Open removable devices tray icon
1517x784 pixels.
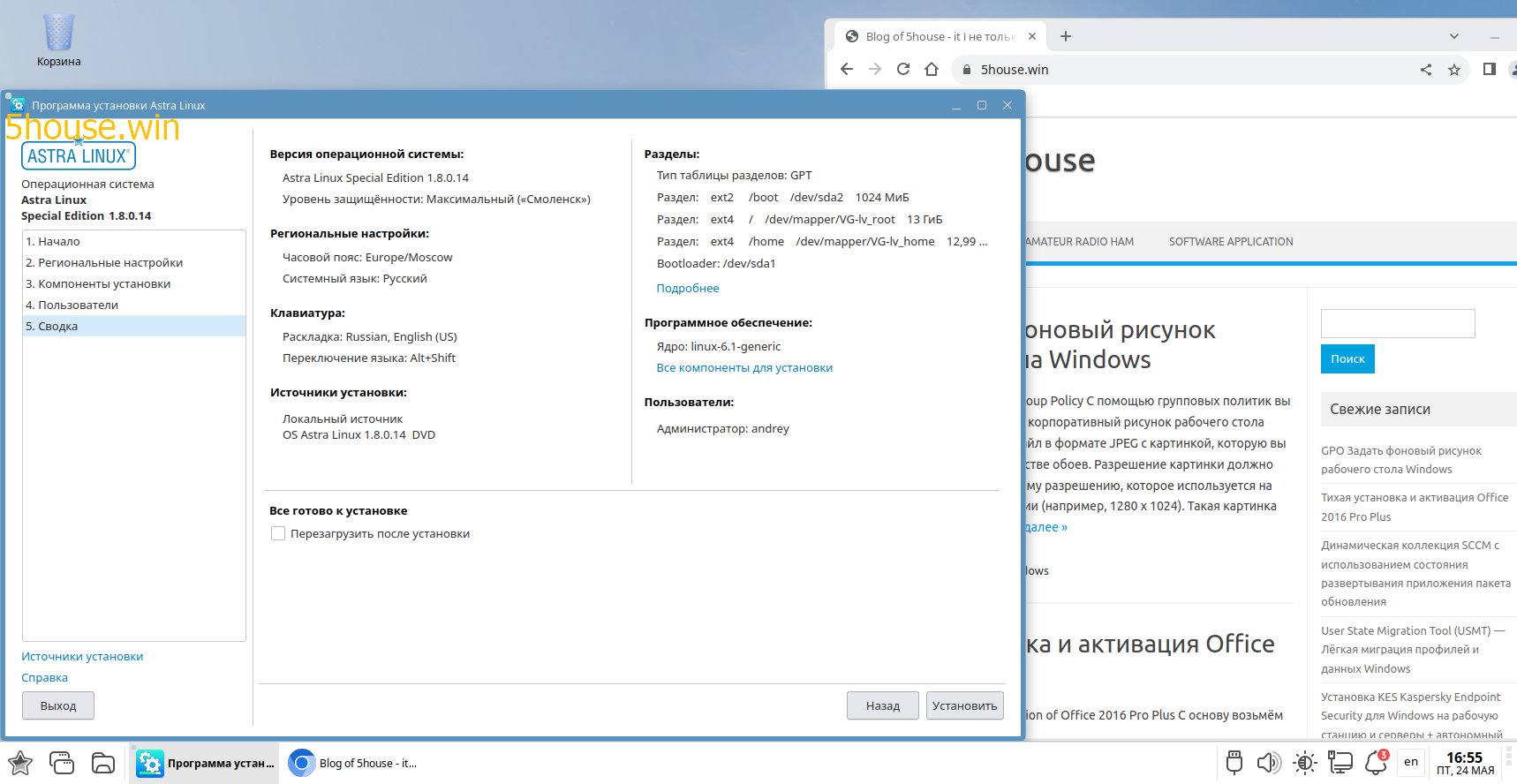(x=1234, y=762)
